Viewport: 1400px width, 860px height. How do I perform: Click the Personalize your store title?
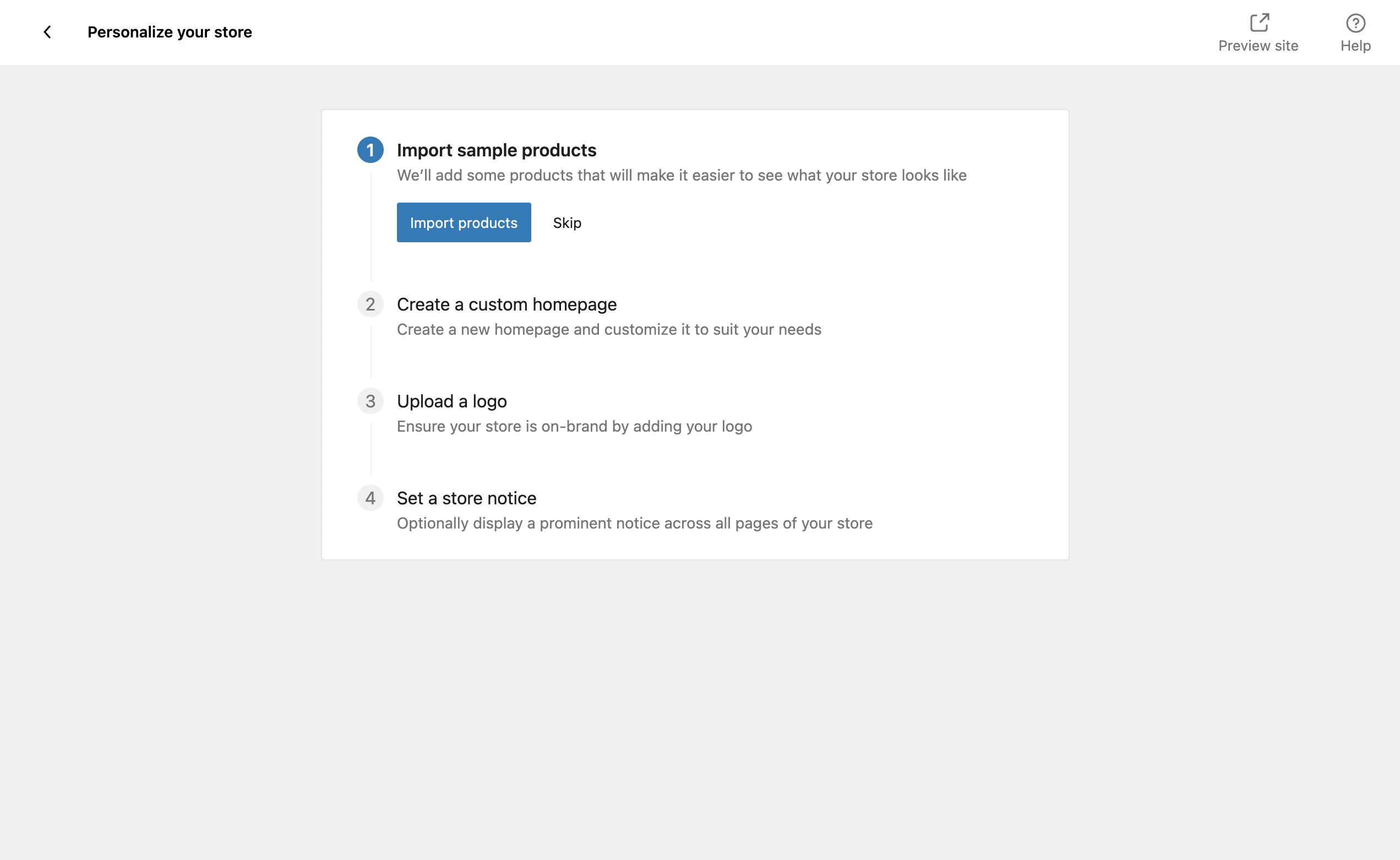[170, 32]
